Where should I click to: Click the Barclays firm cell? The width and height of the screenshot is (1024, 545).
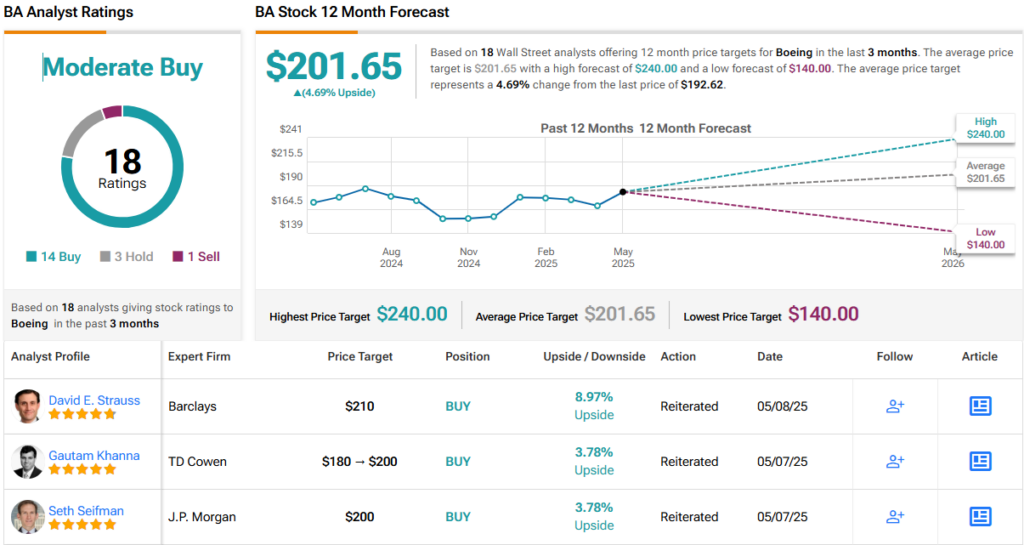[x=192, y=406]
